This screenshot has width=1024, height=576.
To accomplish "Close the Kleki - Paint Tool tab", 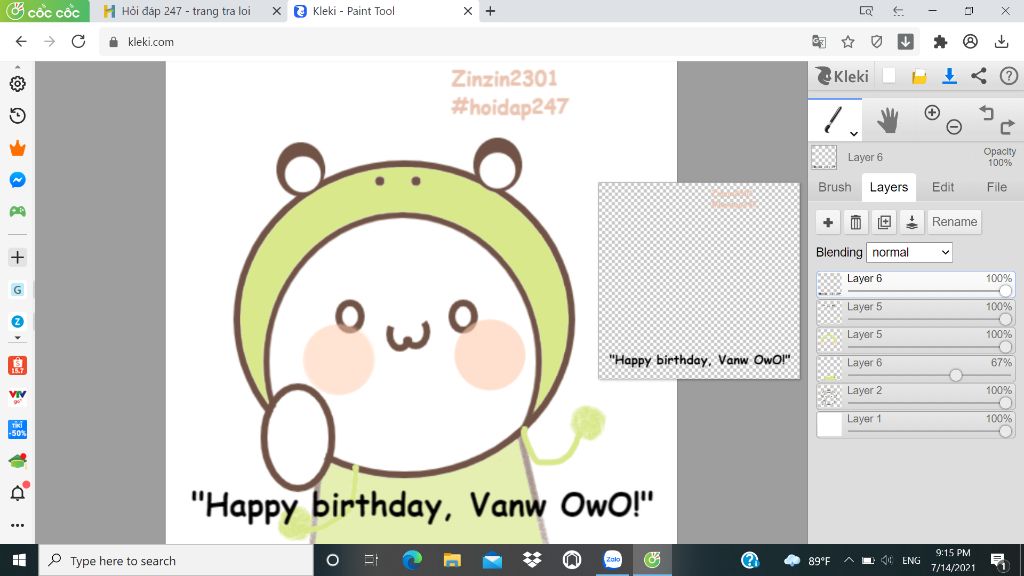I will (x=468, y=11).
